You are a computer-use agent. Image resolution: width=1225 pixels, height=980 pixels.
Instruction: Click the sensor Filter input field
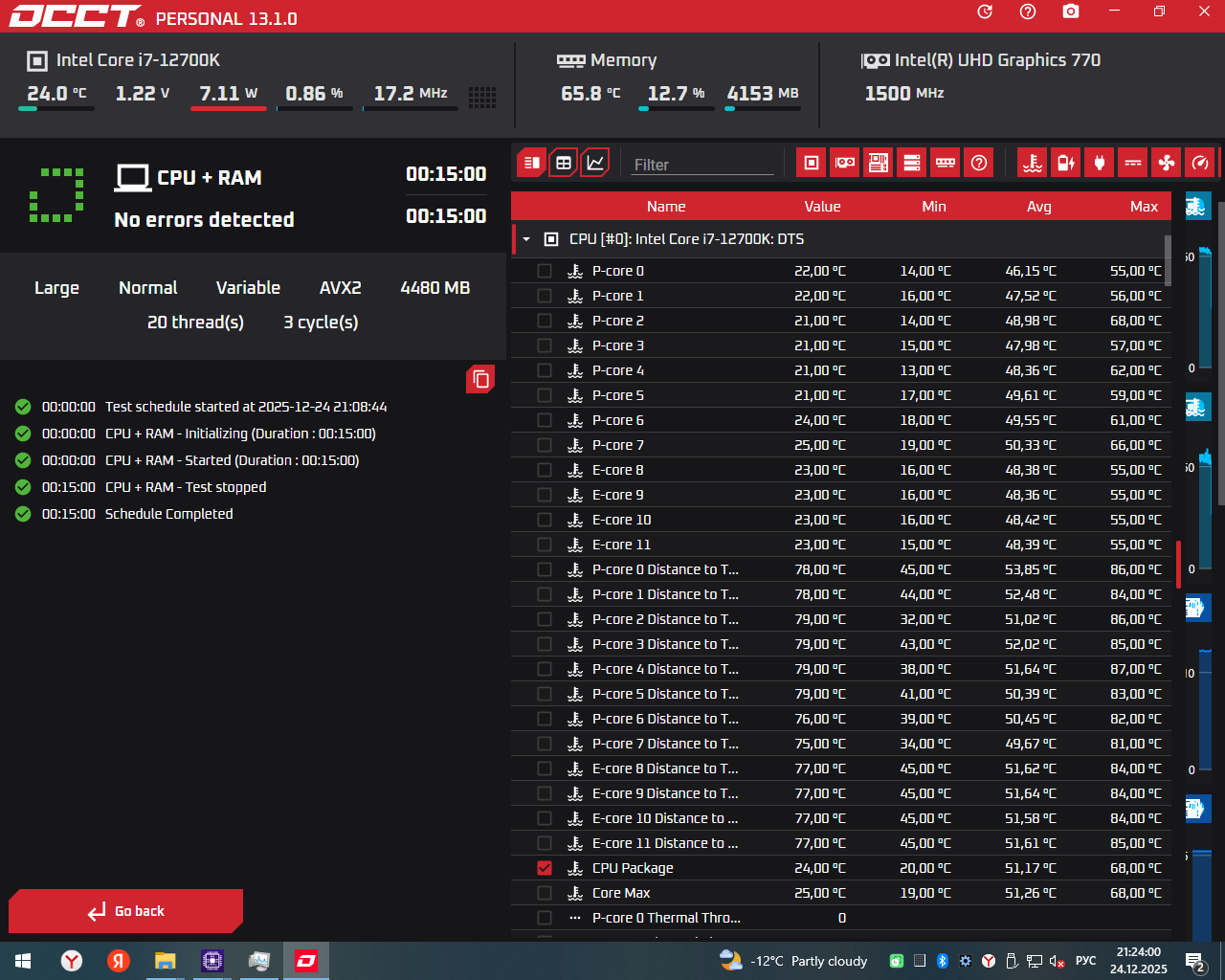pyautogui.click(x=702, y=165)
